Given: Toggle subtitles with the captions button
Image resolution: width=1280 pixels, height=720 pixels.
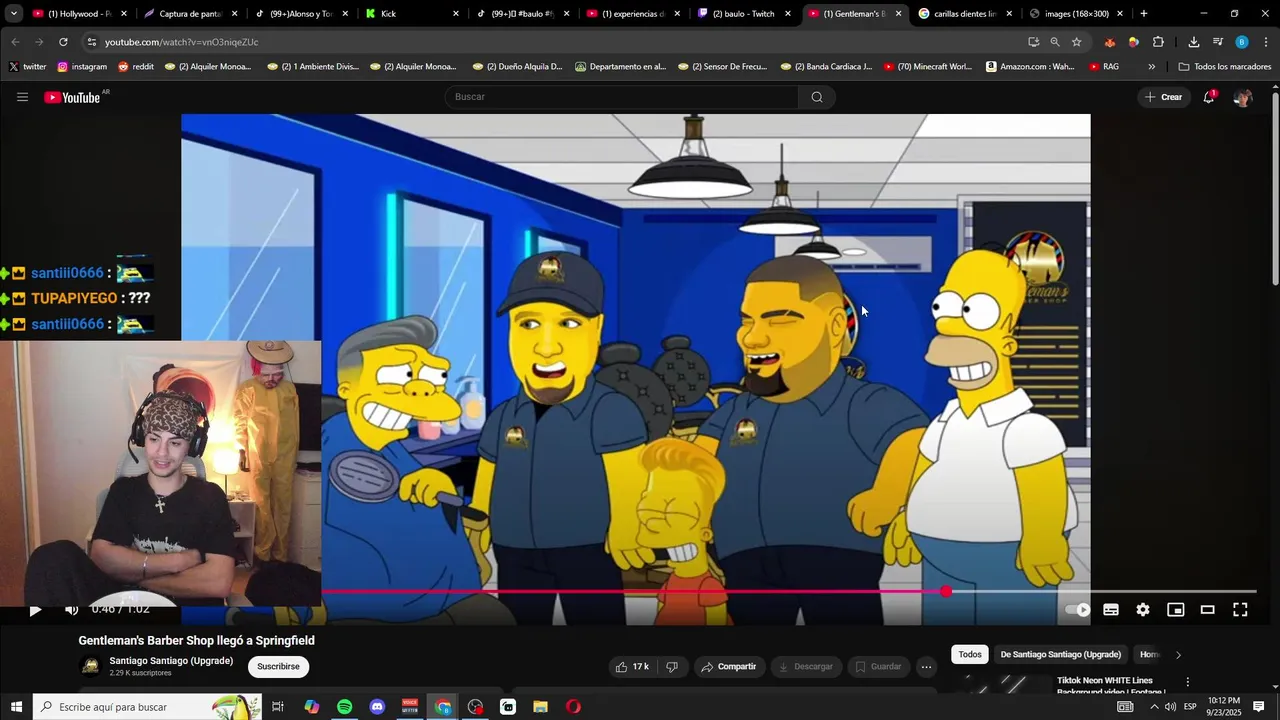Looking at the screenshot, I should 1111,610.
